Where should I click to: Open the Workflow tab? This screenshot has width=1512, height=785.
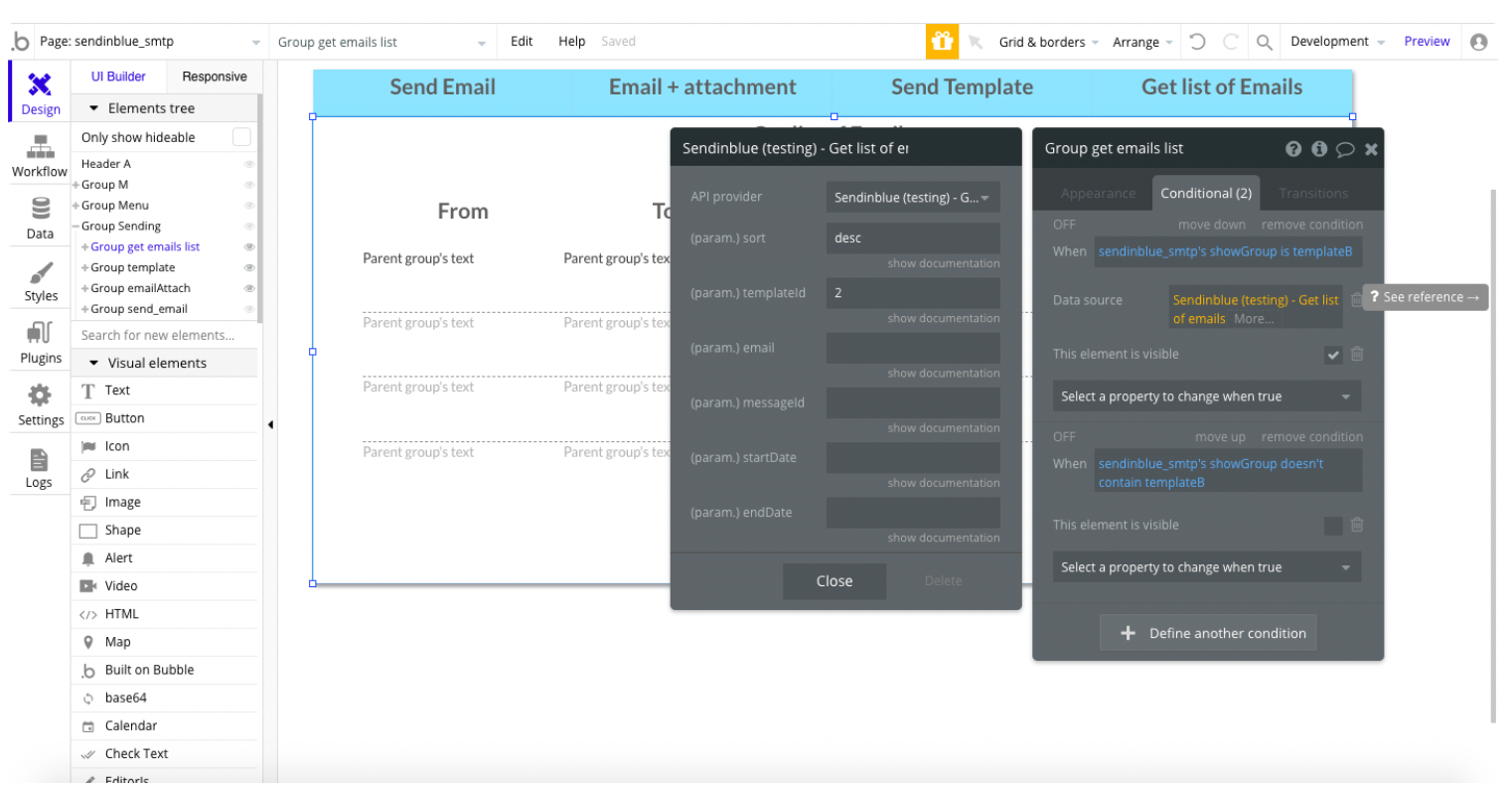coord(40,156)
